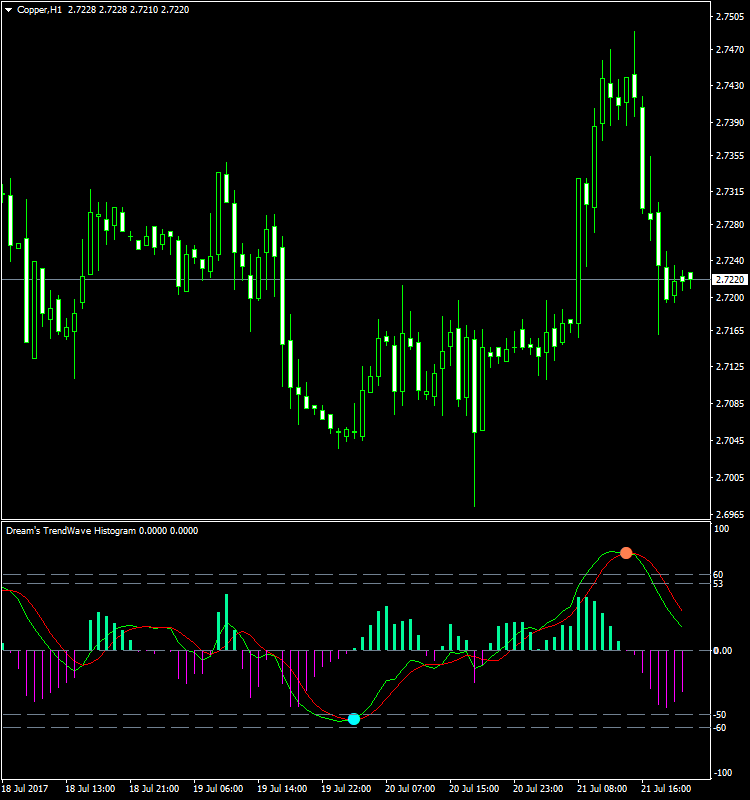Viewport: 750px width, 800px height.
Task: Select the 18 Jul 21:00 time axis label
Action: (154, 789)
